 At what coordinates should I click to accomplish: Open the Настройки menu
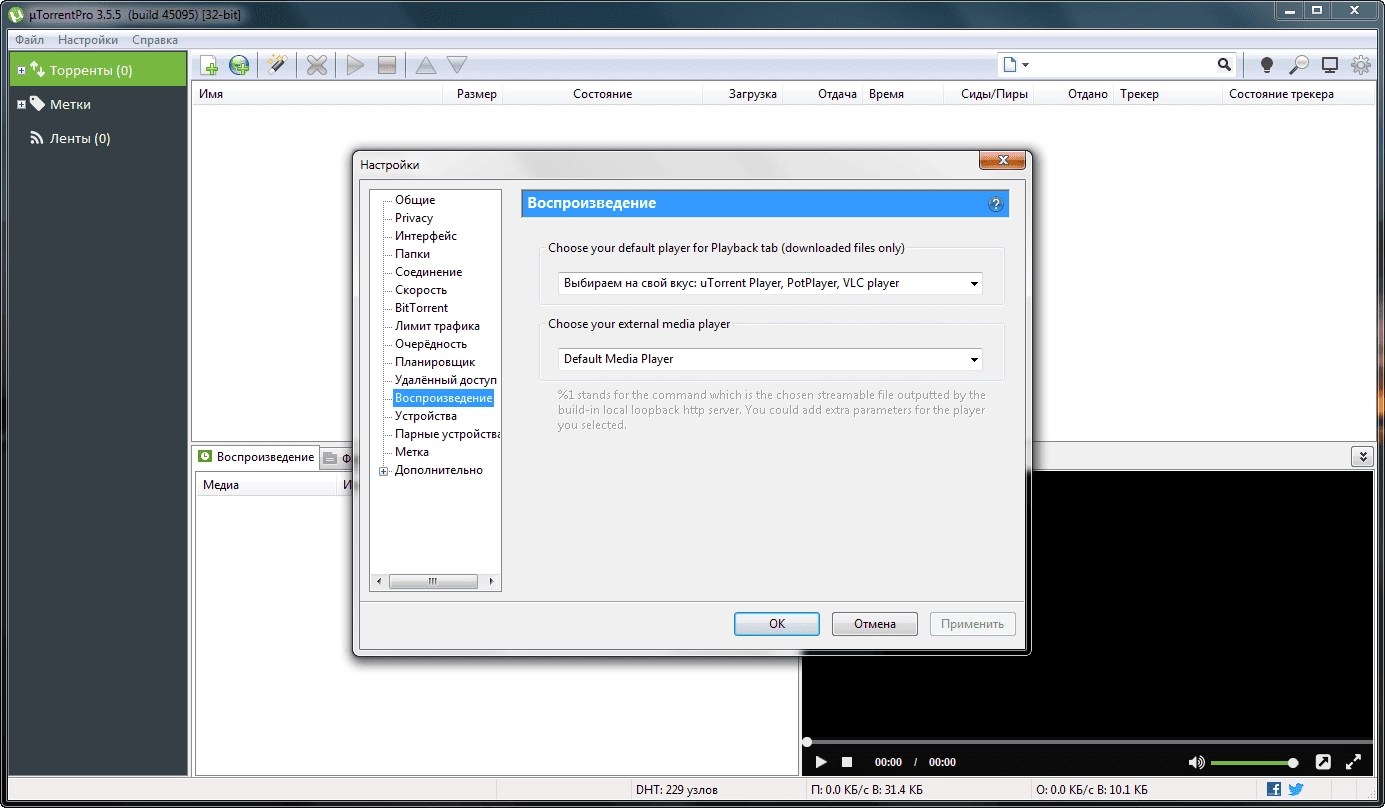88,40
